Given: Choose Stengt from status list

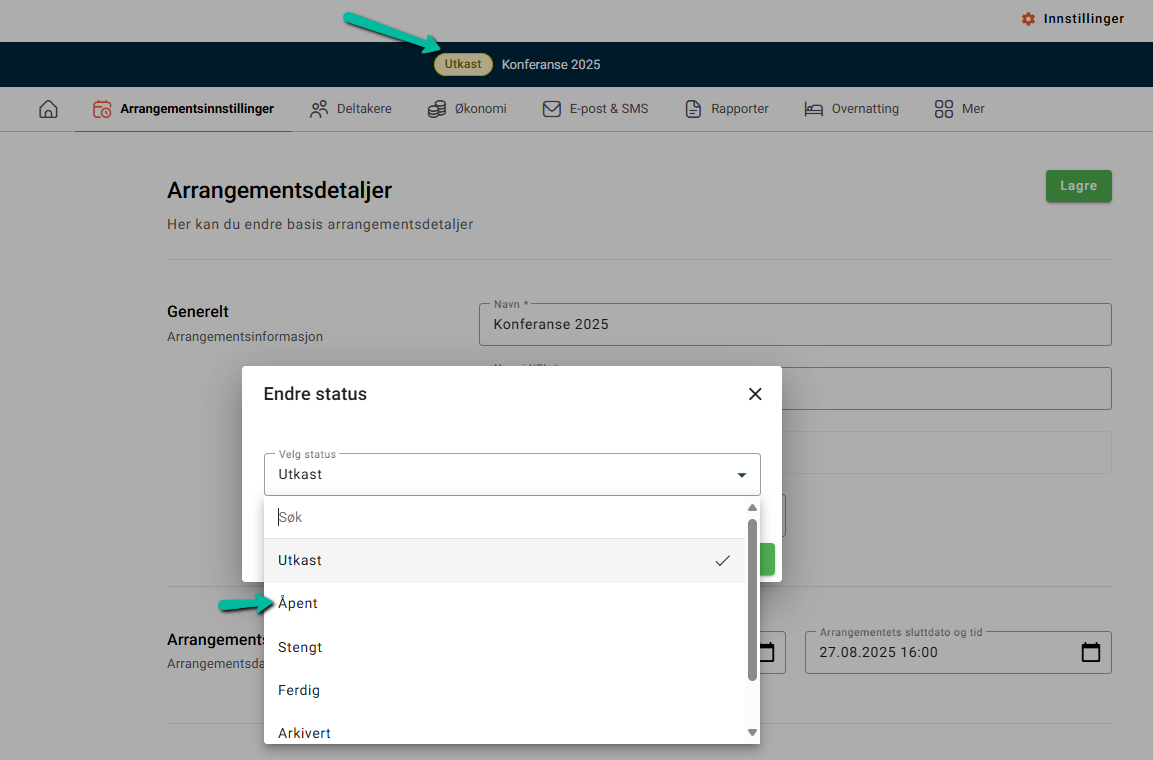Looking at the screenshot, I should (x=300, y=647).
